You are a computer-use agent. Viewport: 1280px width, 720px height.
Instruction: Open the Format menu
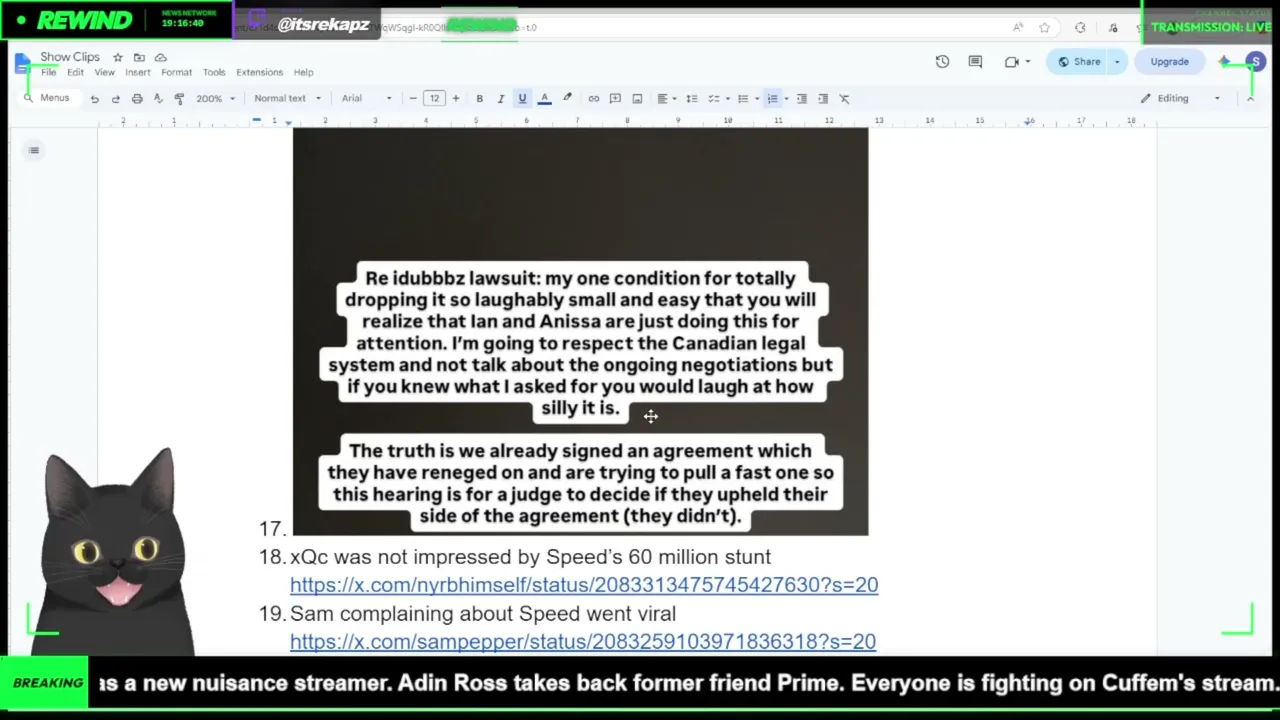pos(176,72)
